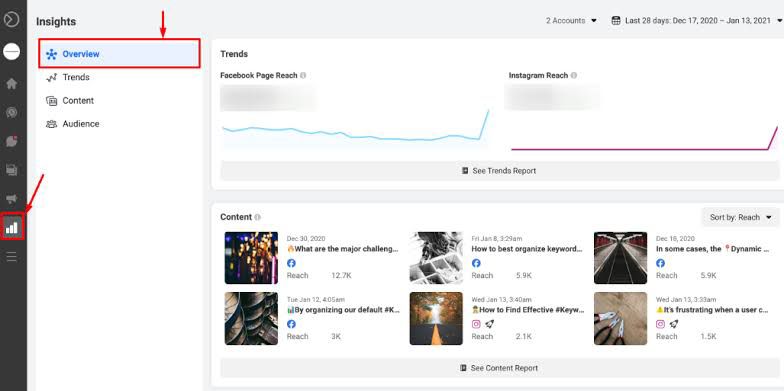Open the hamburger more-tools icon in sidebar
Image resolution: width=784 pixels, height=391 pixels.
click(12, 257)
